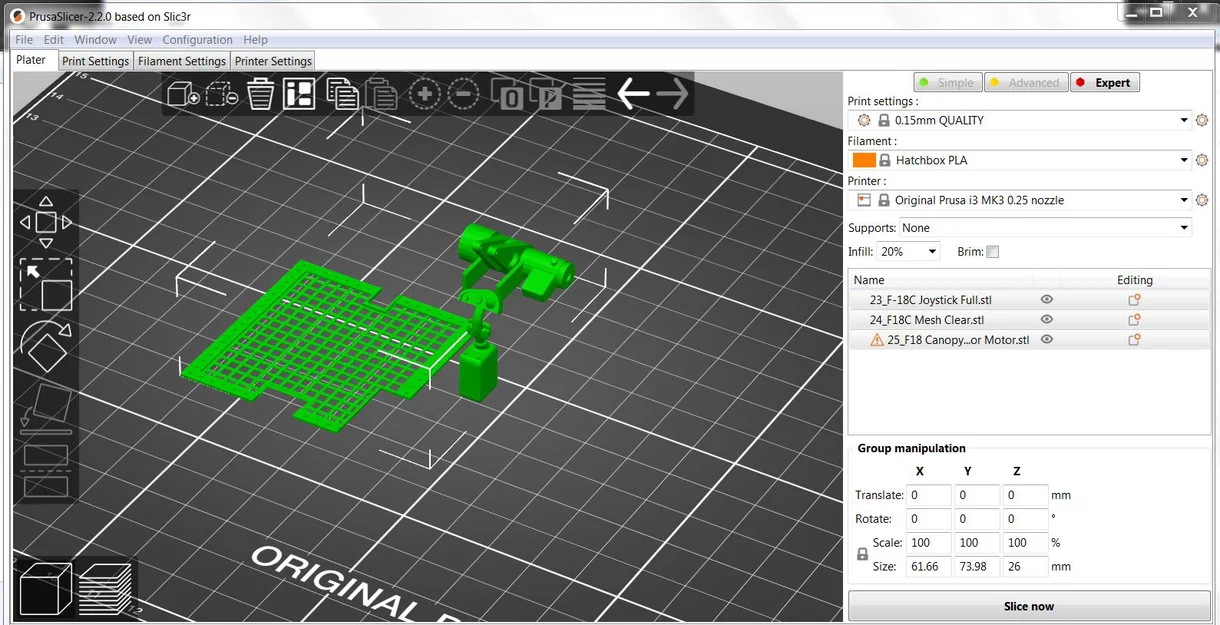
Task: Click the Remove instance minus circle icon
Action: pyautogui.click(x=463, y=95)
